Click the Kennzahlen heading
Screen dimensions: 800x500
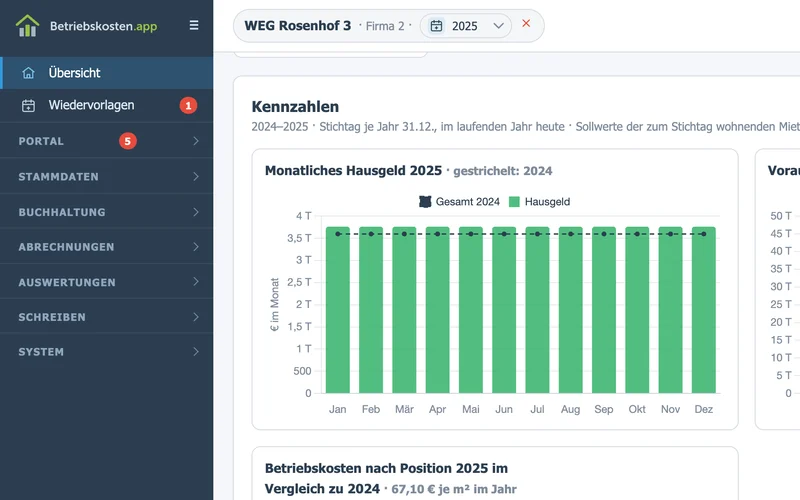tap(295, 107)
